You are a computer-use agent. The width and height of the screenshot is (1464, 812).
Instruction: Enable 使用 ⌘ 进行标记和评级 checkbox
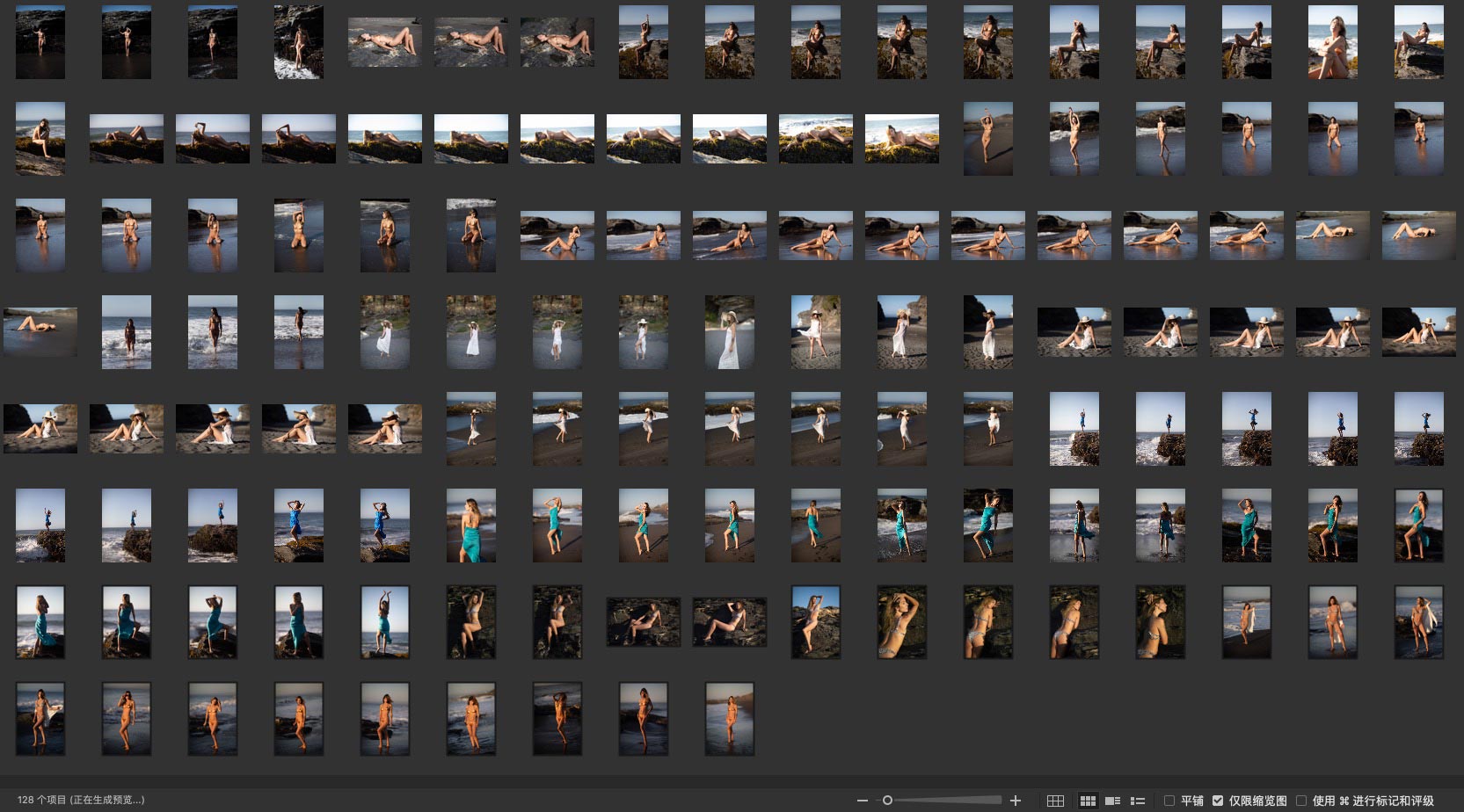(1301, 801)
